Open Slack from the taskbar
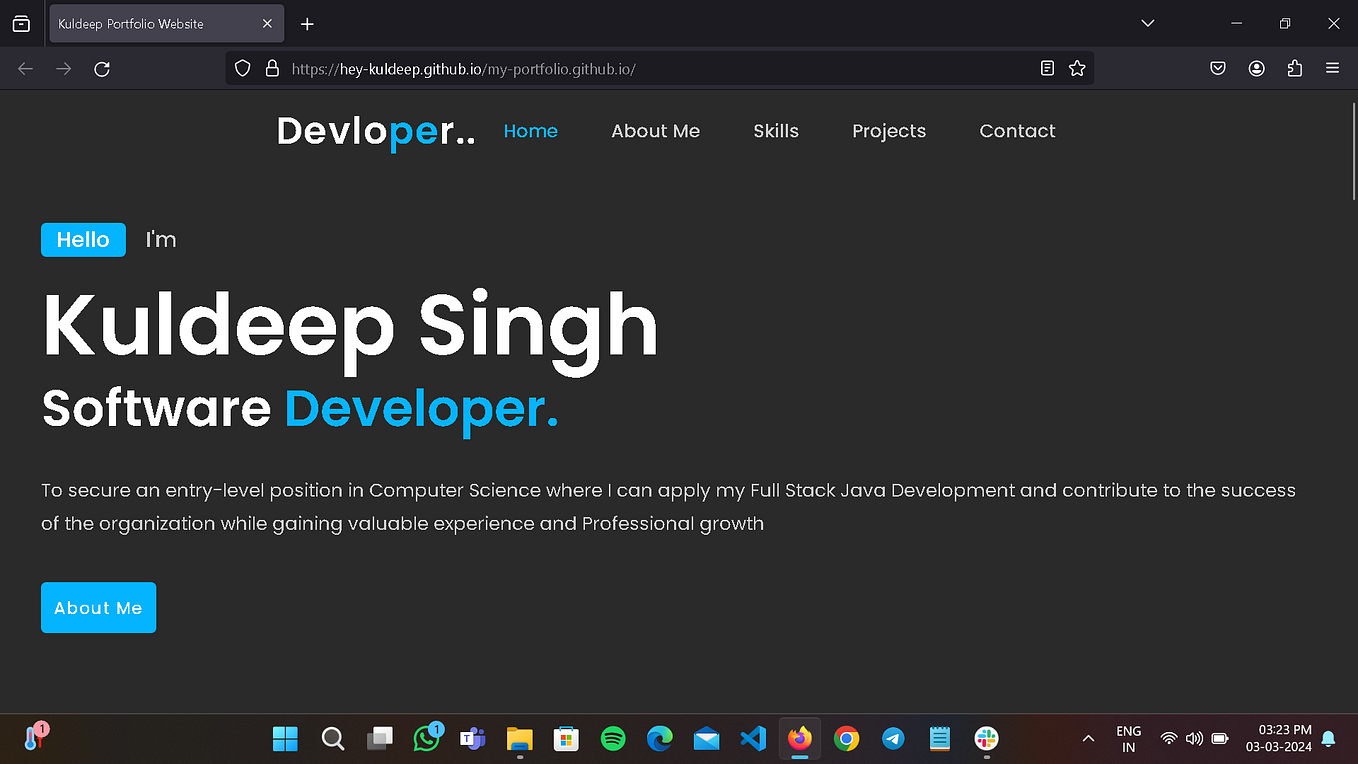 pyautogui.click(x=986, y=738)
